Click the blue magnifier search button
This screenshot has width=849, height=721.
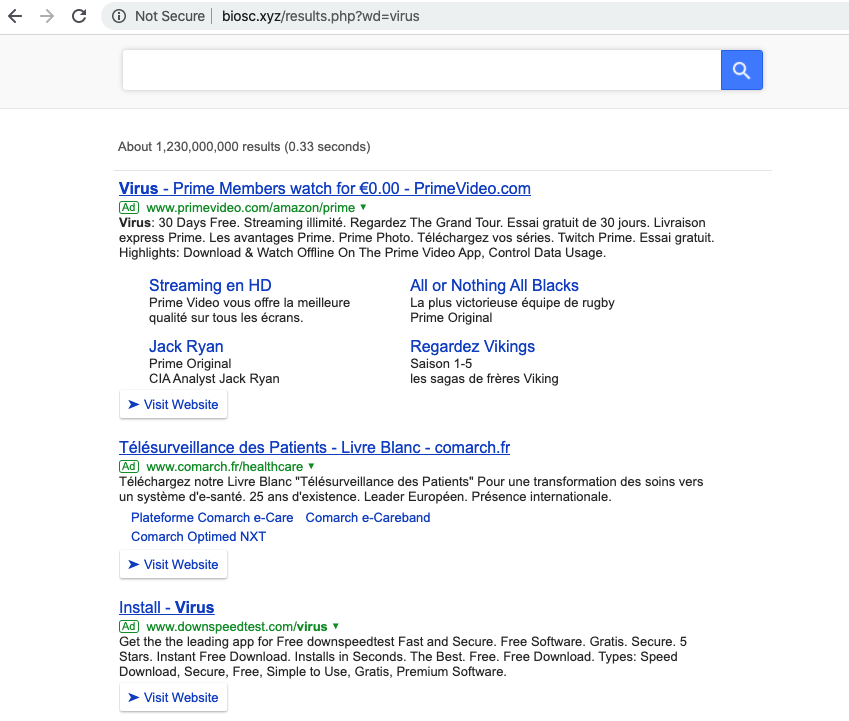point(741,70)
